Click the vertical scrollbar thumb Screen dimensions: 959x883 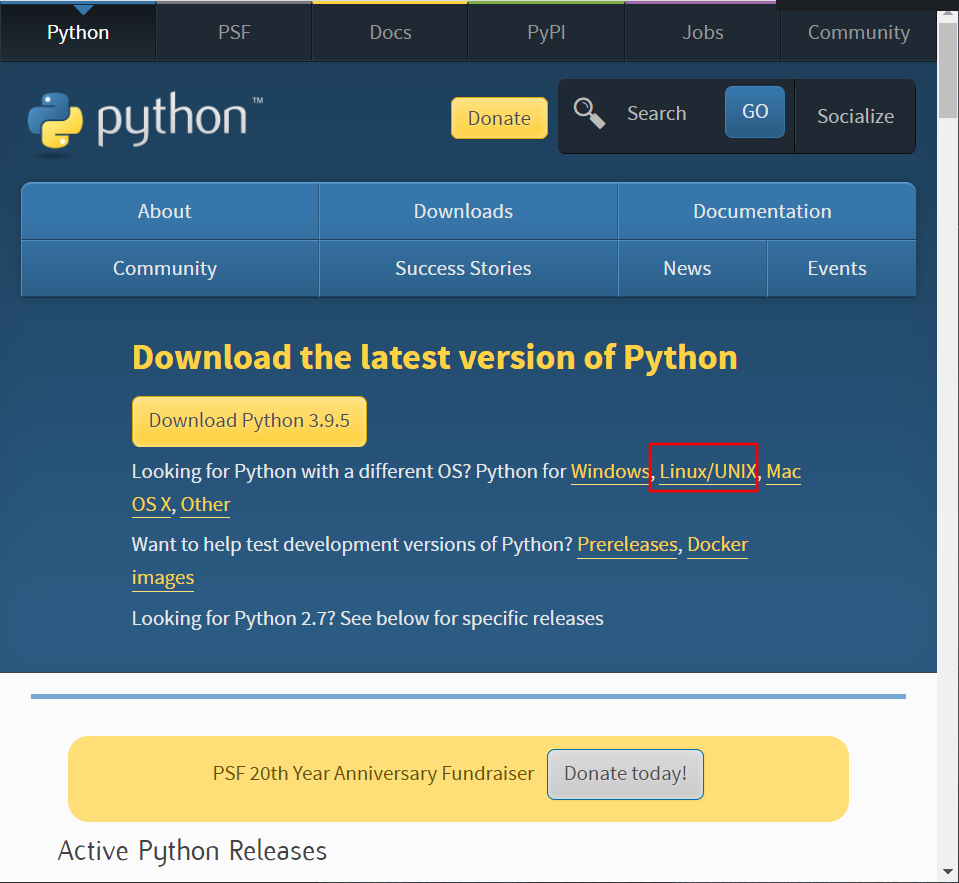[x=948, y=70]
